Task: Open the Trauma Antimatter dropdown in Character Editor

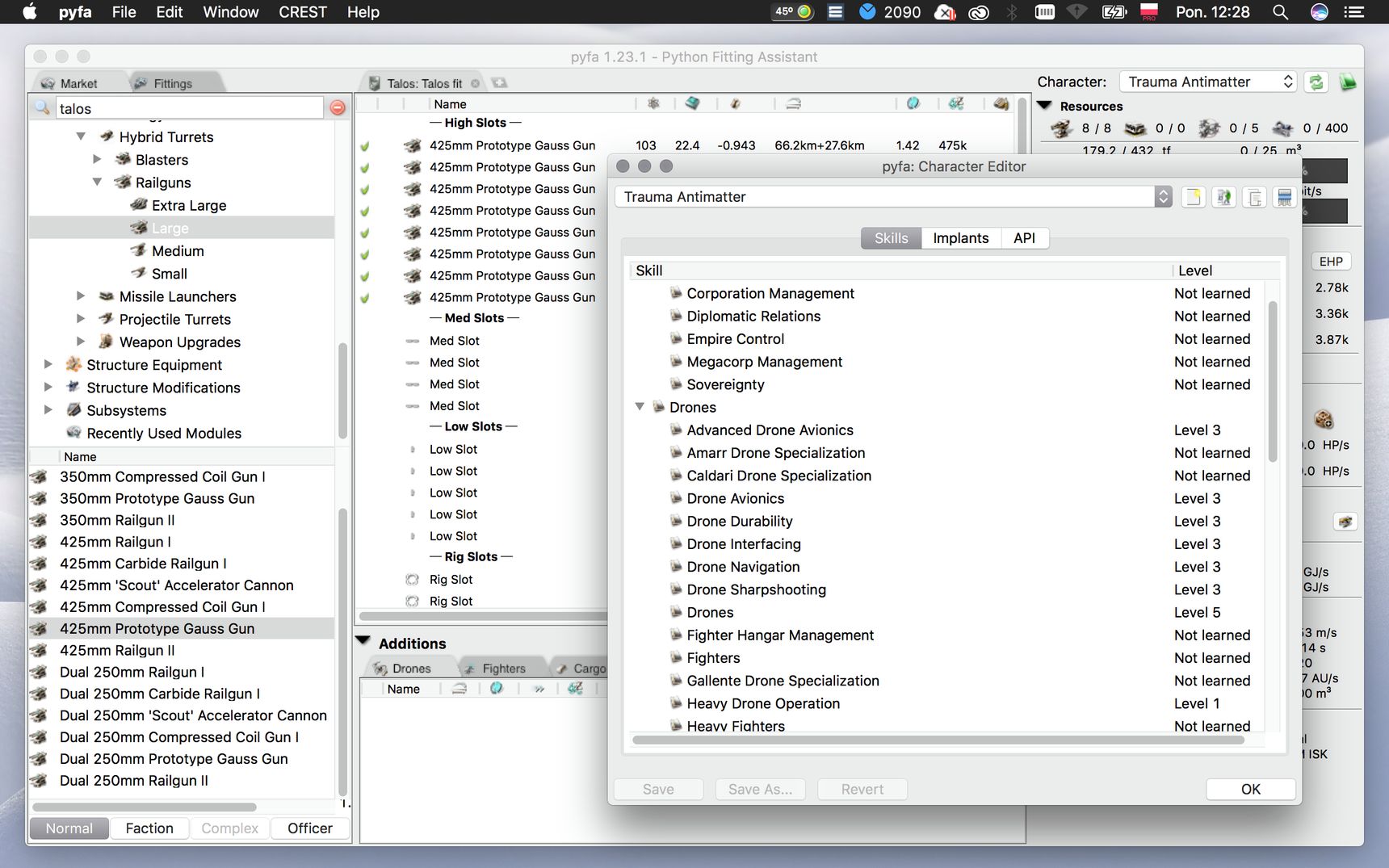Action: pyautogui.click(x=893, y=197)
